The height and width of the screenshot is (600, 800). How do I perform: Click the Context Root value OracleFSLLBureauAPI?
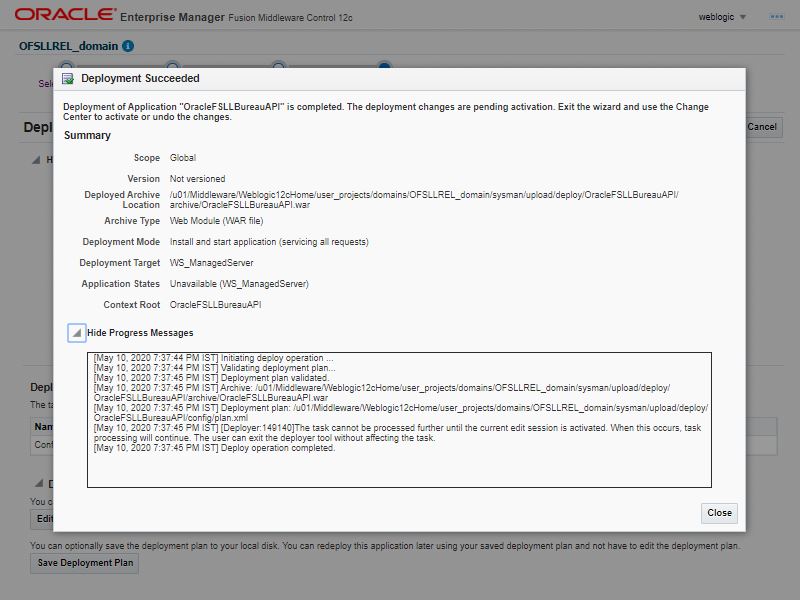(x=215, y=305)
